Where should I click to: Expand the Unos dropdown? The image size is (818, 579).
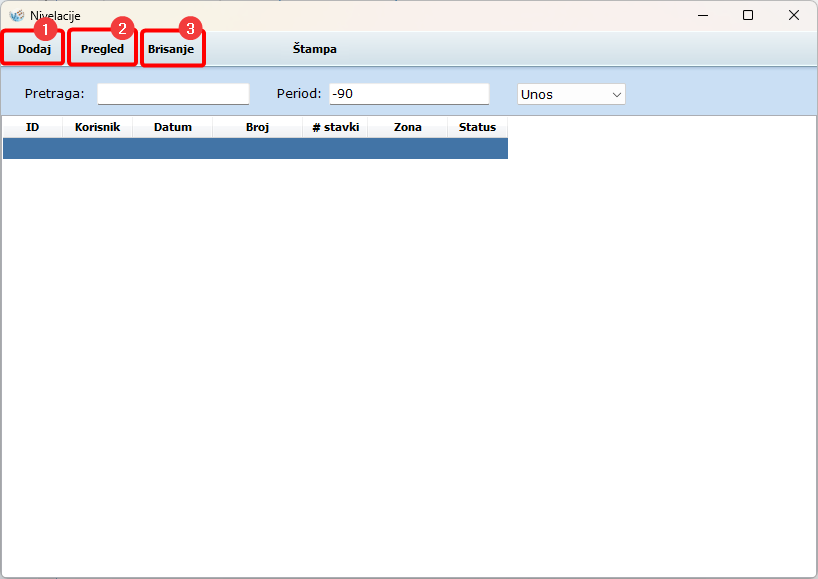tap(571, 94)
